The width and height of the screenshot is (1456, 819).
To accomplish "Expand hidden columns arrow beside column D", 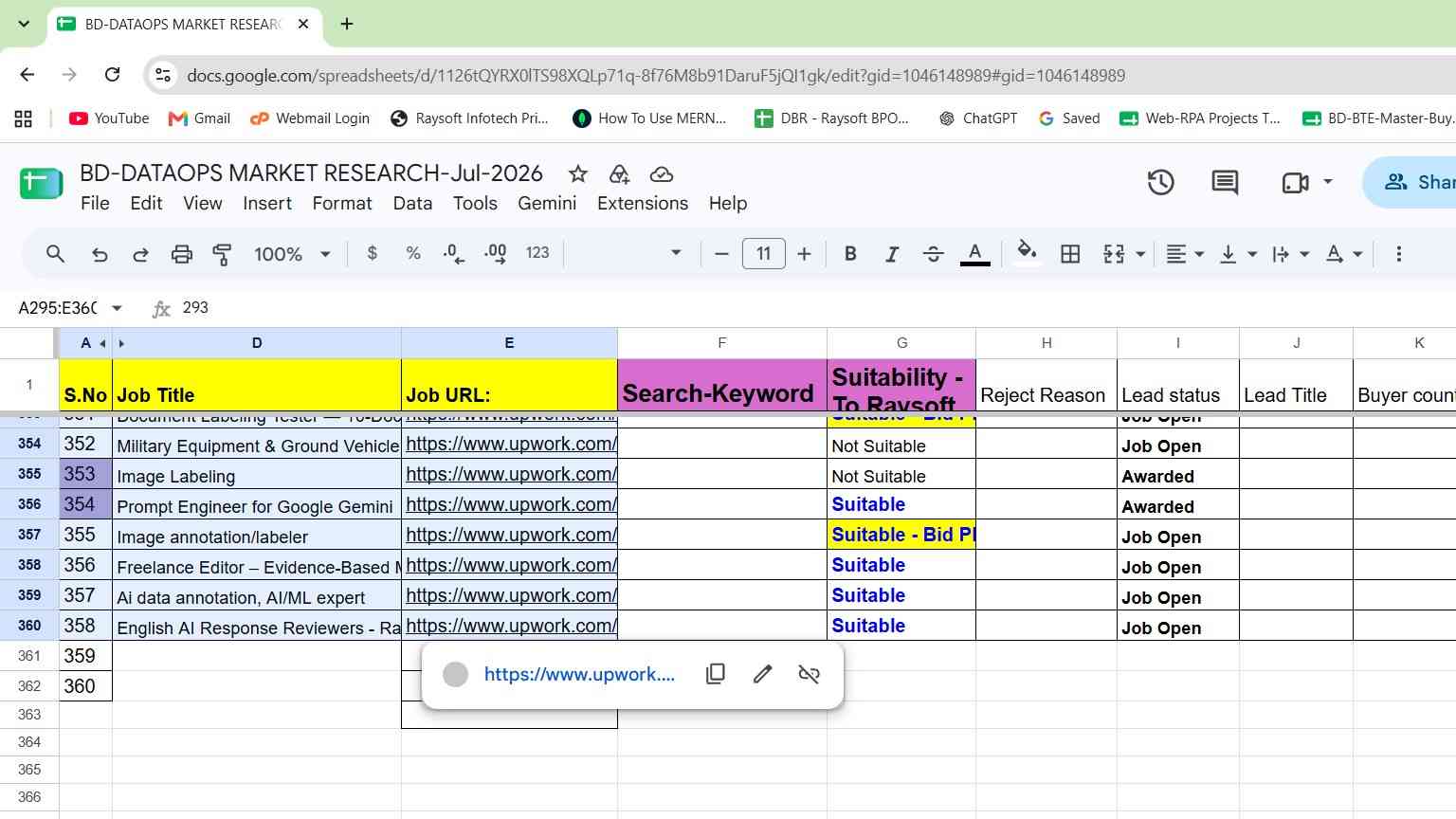I will click(x=121, y=343).
